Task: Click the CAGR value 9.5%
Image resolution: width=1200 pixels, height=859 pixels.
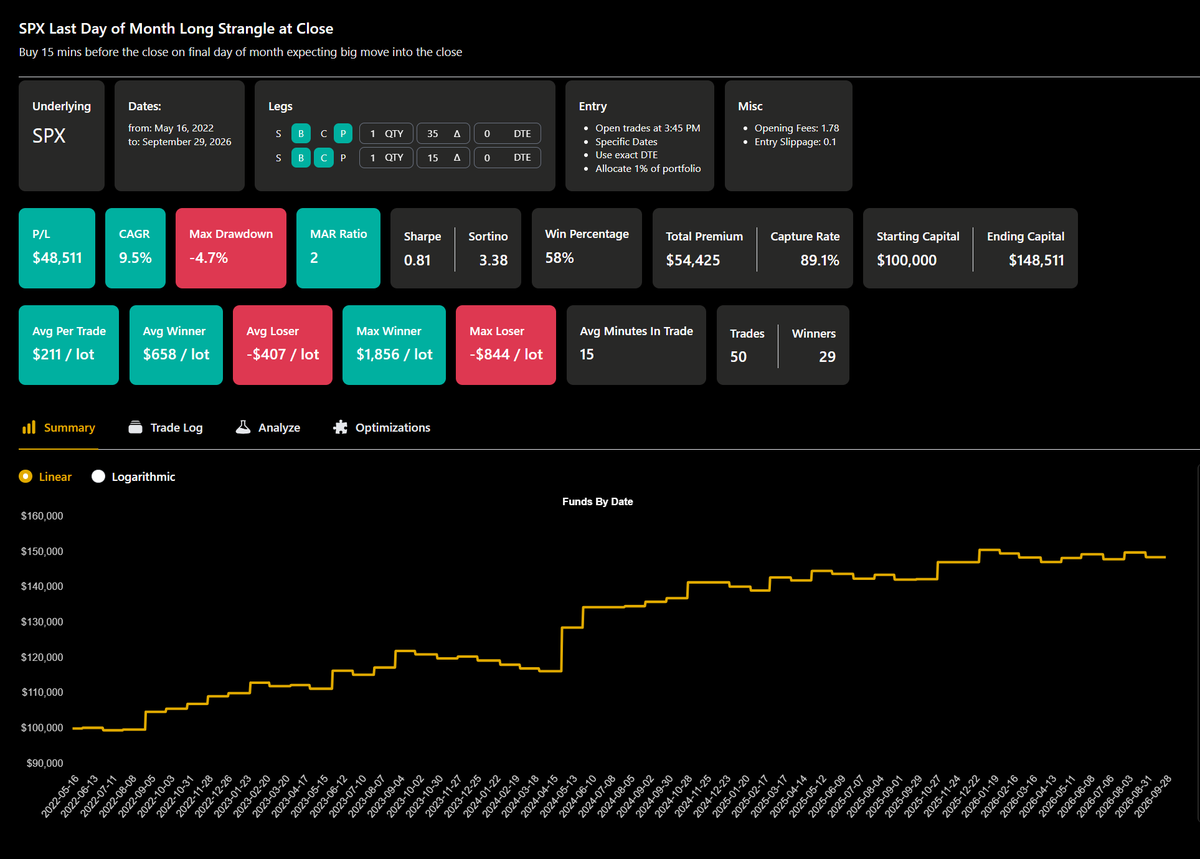Action: click(135, 258)
